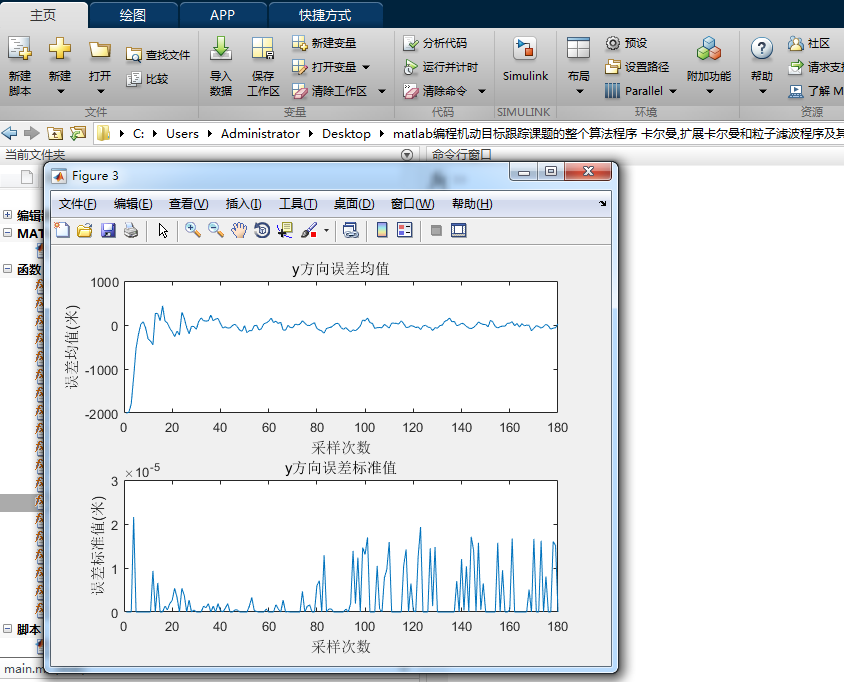The height and width of the screenshot is (682, 844).
Task: Click Administrator in the address path
Action: coord(260,133)
